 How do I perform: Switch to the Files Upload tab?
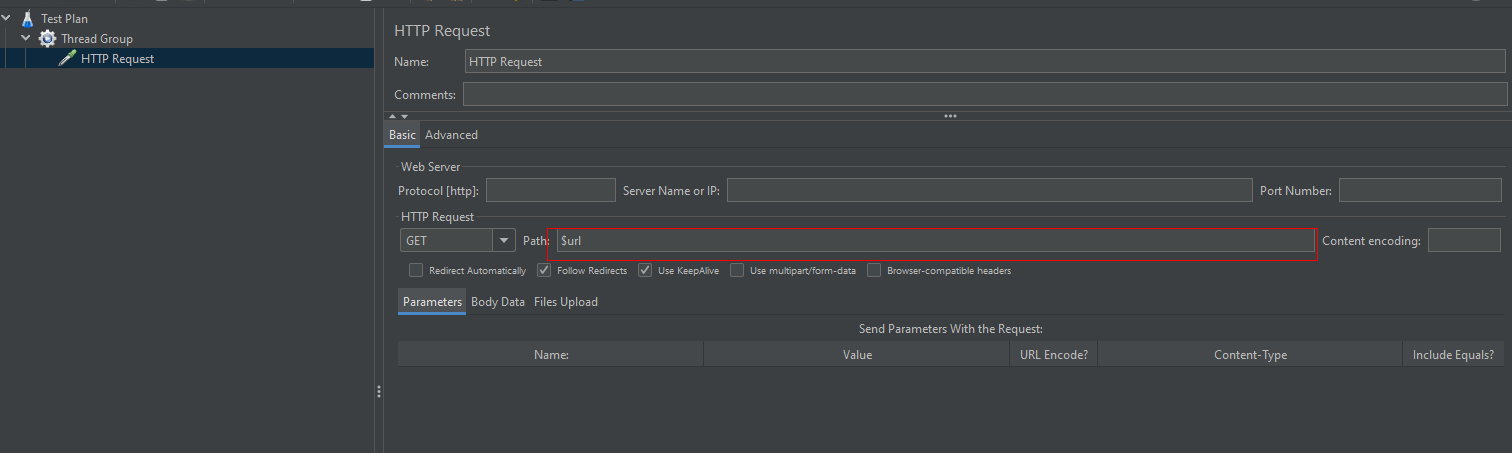pos(565,302)
